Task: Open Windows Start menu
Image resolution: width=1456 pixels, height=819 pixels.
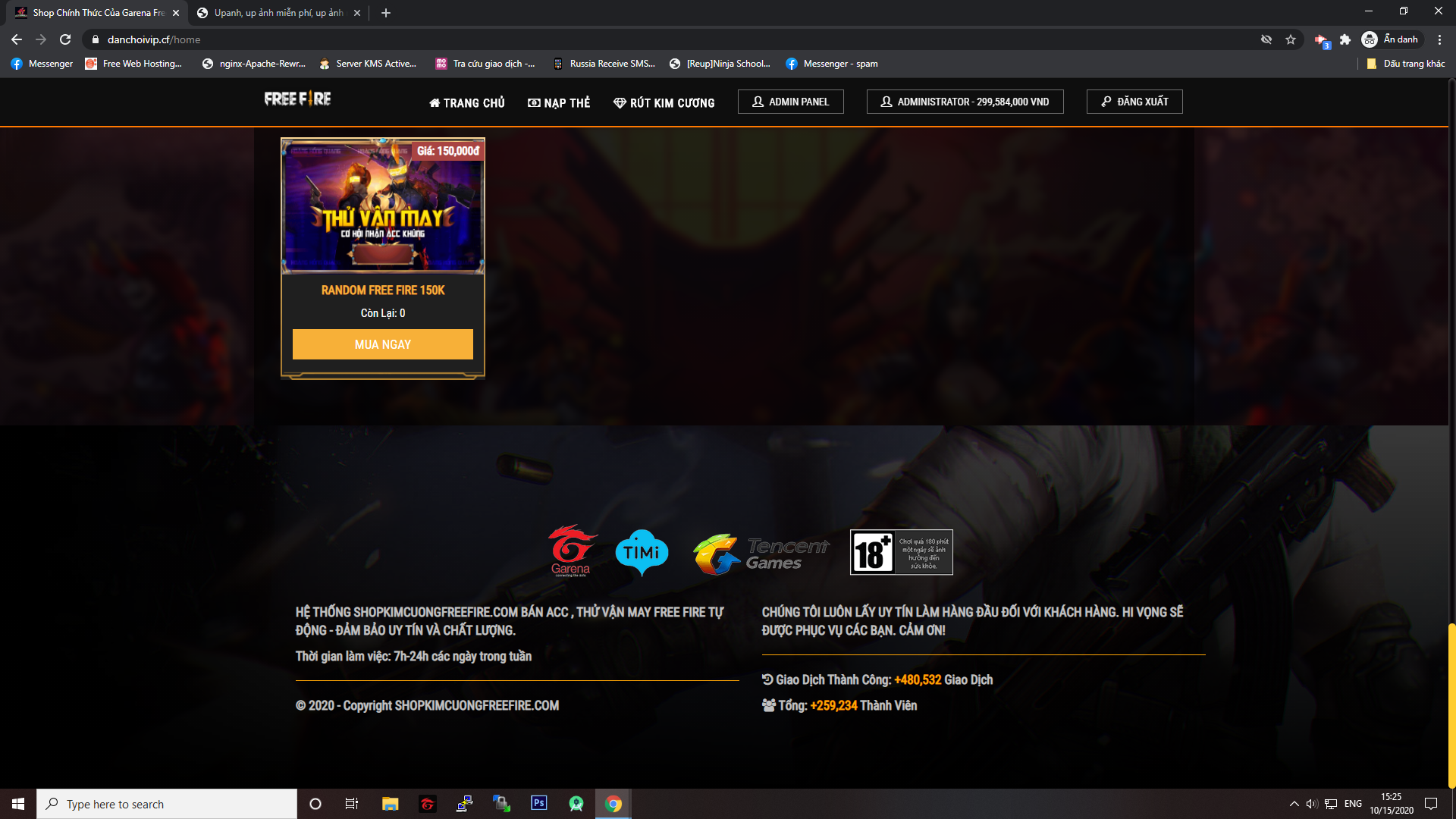Action: pyautogui.click(x=18, y=804)
